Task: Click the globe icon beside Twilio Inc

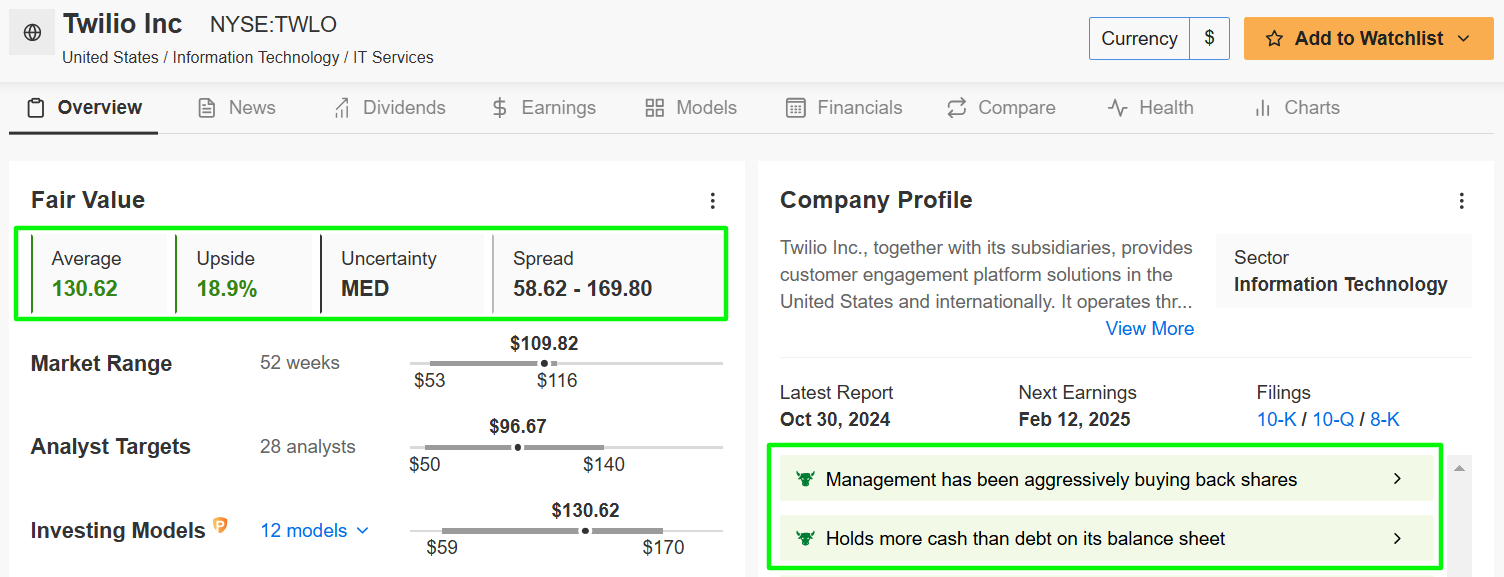Action: (x=32, y=33)
